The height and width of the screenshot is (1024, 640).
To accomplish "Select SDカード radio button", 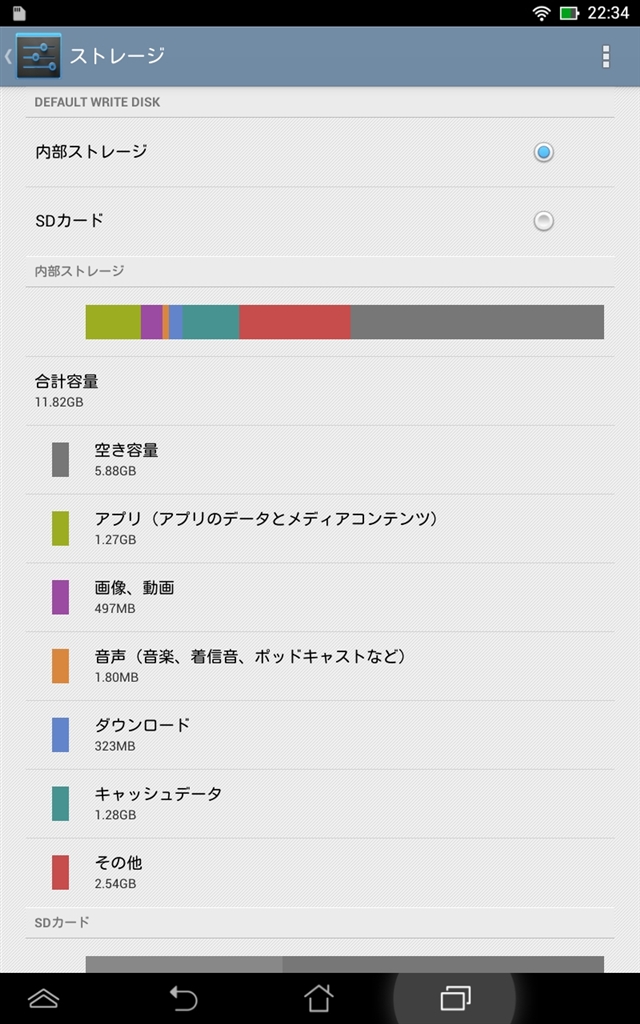I will point(543,221).
